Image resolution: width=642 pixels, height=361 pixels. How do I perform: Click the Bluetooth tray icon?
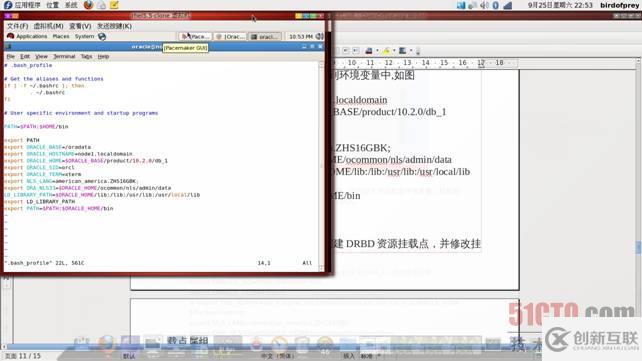pyautogui.click(x=495, y=5)
